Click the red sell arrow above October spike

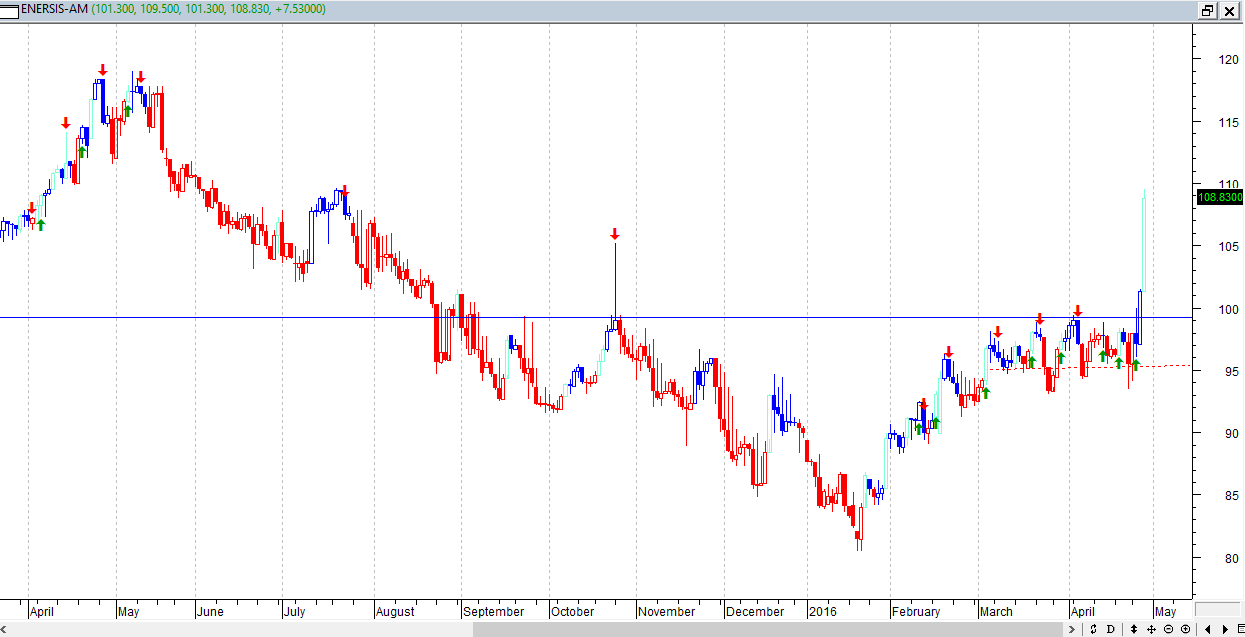pyautogui.click(x=615, y=234)
